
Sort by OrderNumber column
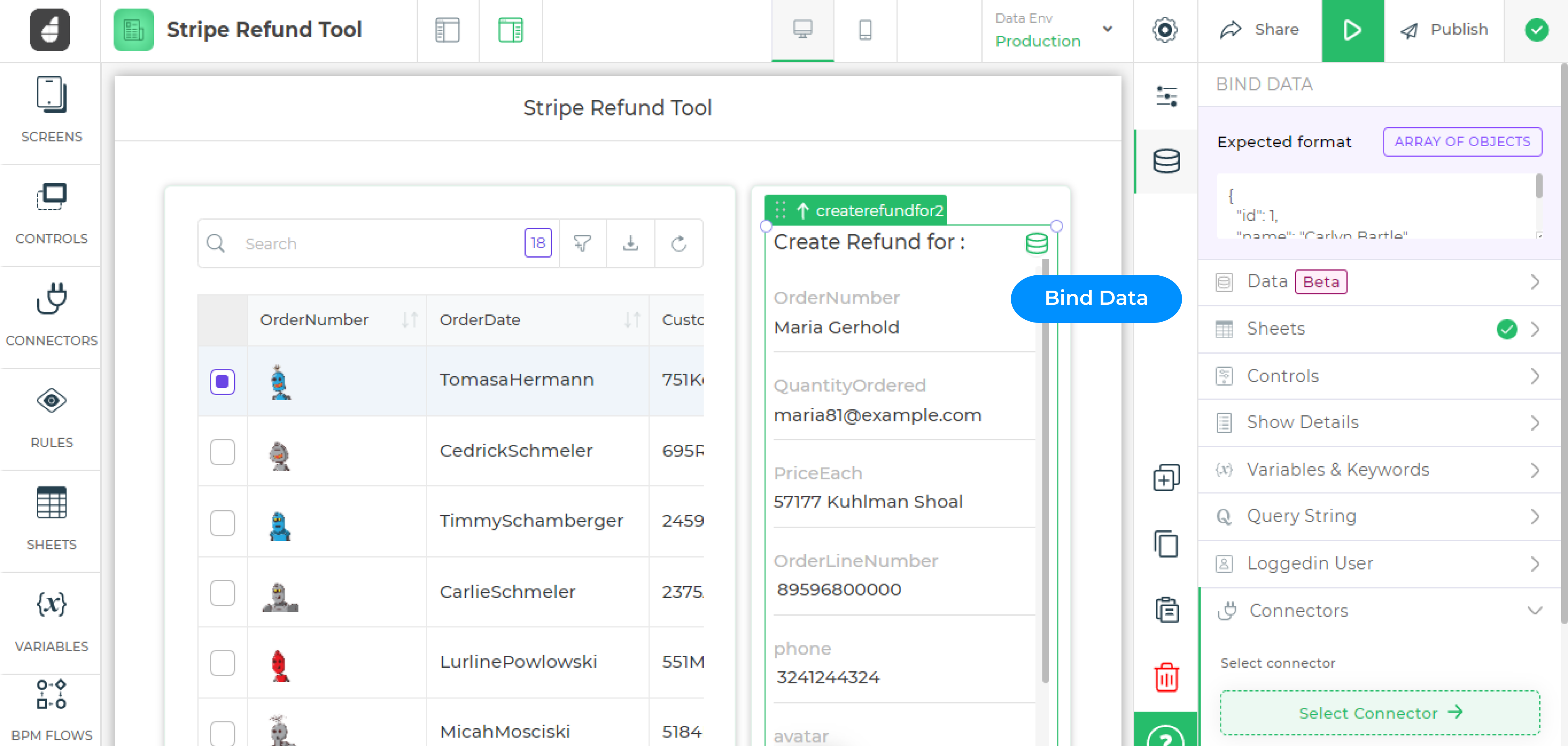409,319
